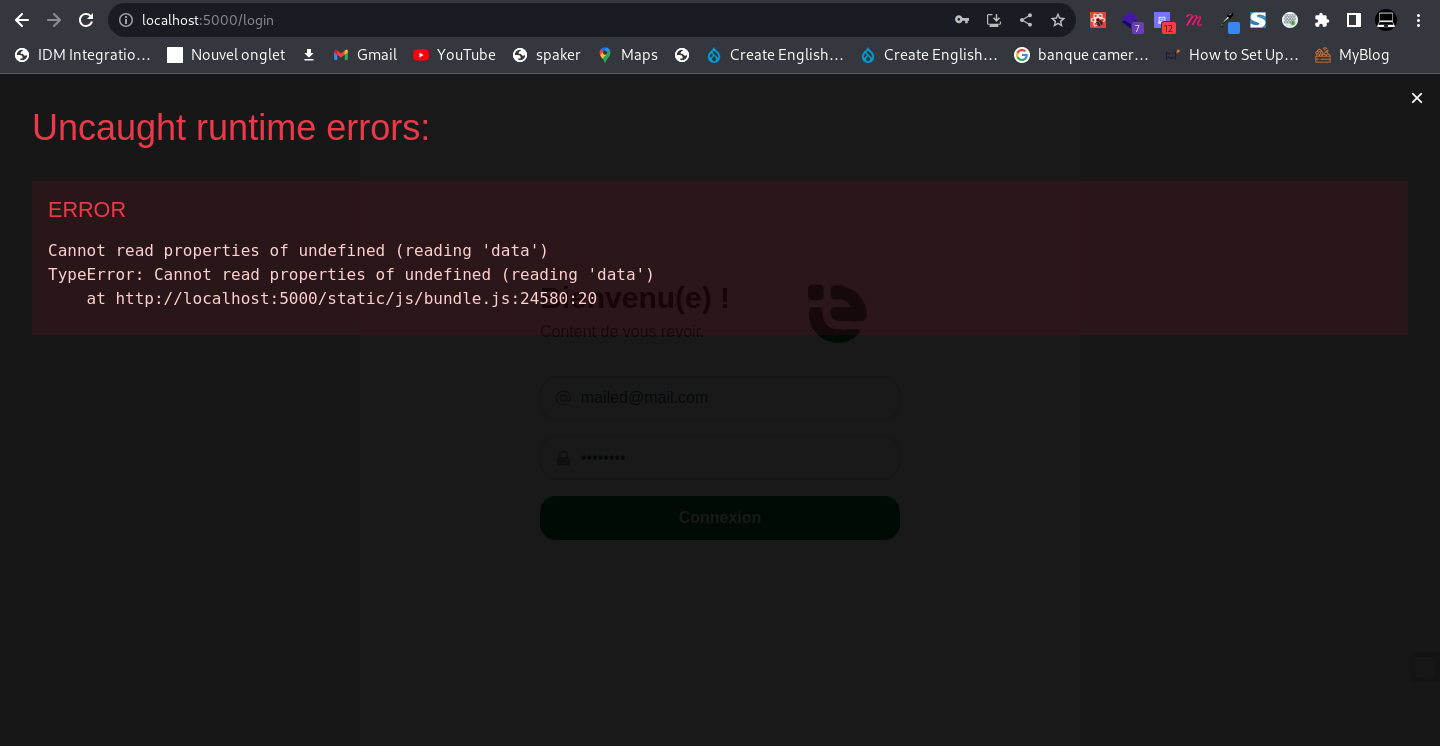This screenshot has height=746, width=1440.
Task: Toggle the browser side panel
Action: pos(1353,20)
